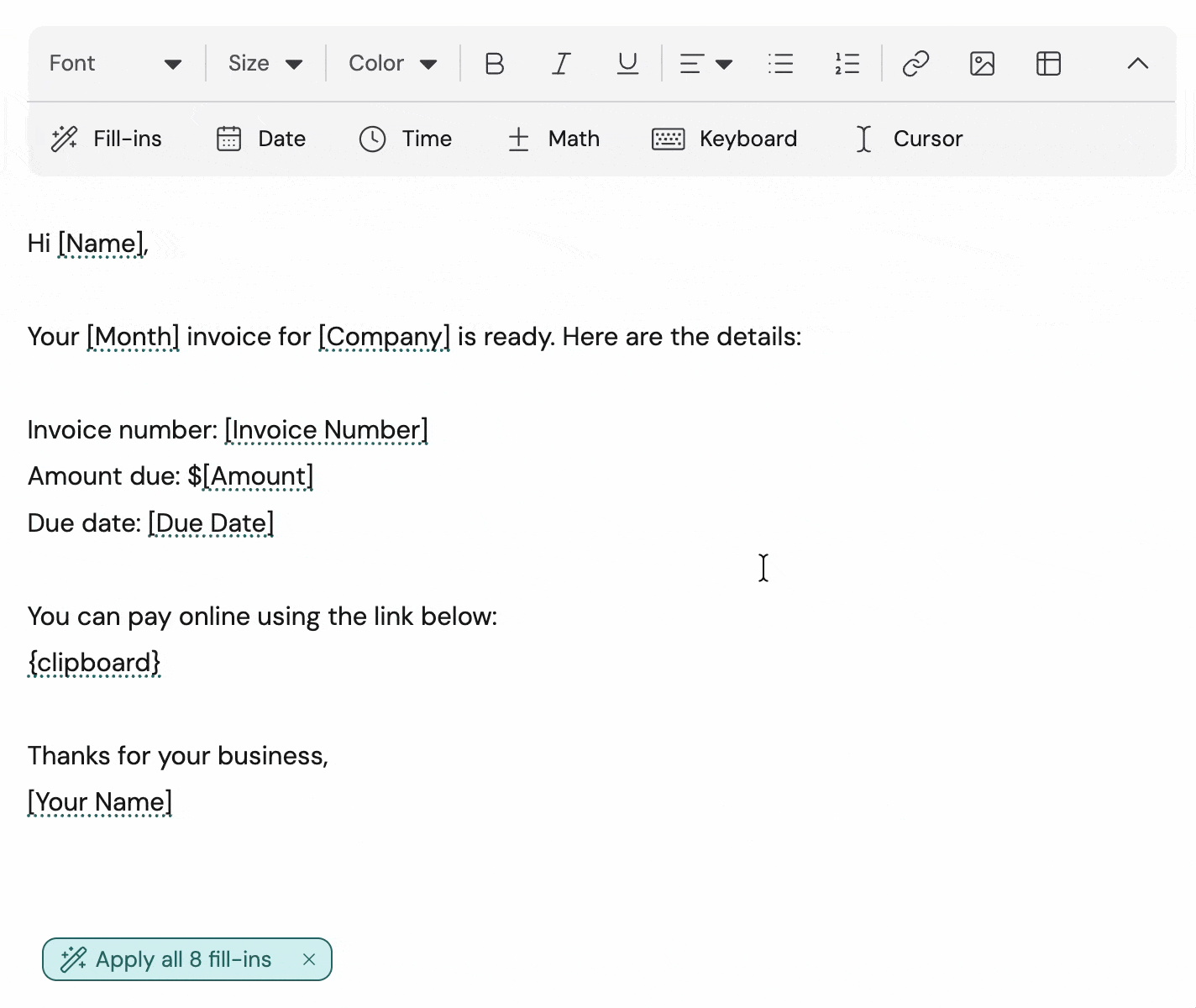
Task: Collapse the formatting toolbar
Action: 1137,64
